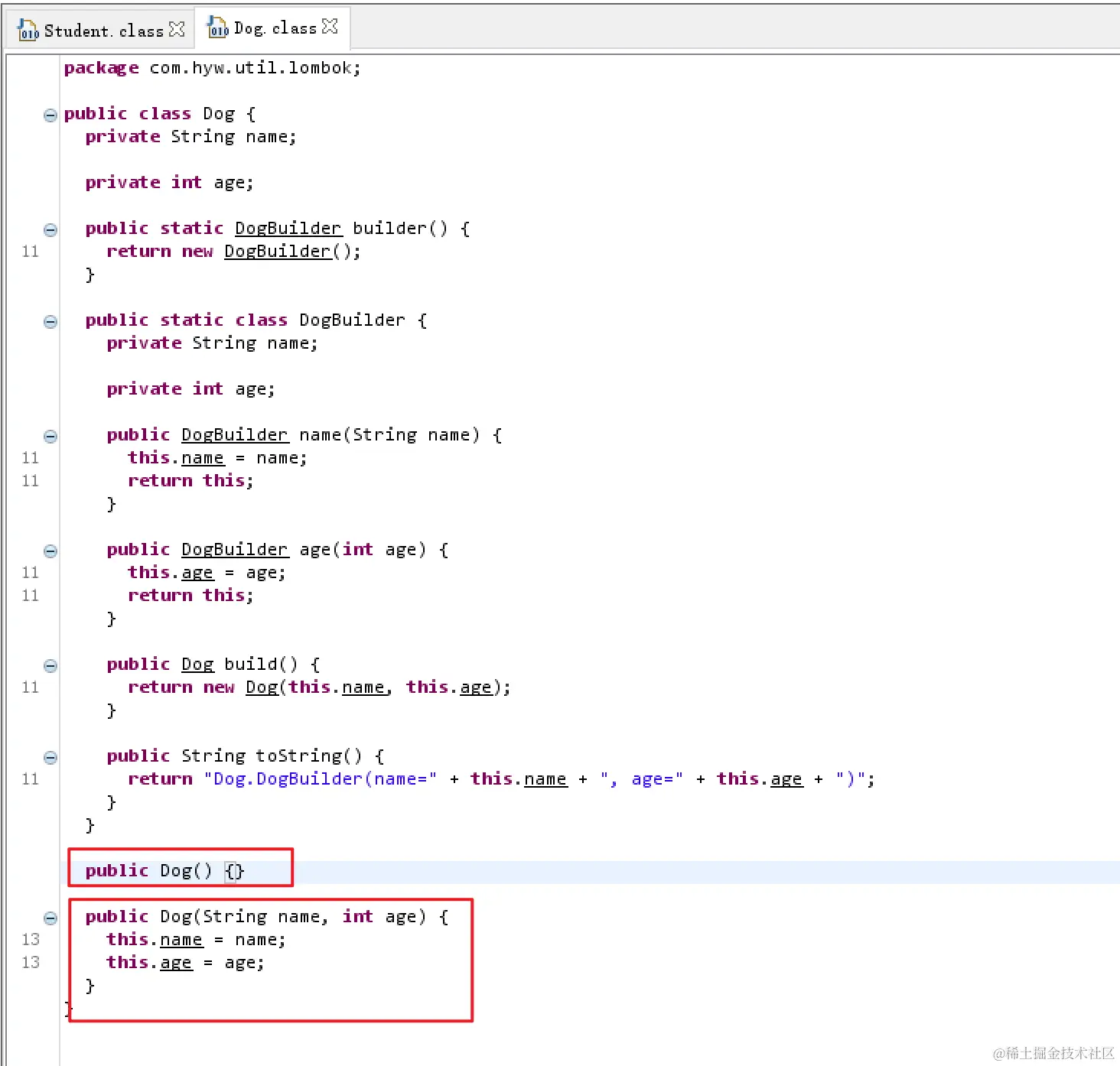This screenshot has height=1066, width=1120.
Task: Open DogBuilder return type of name(String name)
Action: coord(235,435)
